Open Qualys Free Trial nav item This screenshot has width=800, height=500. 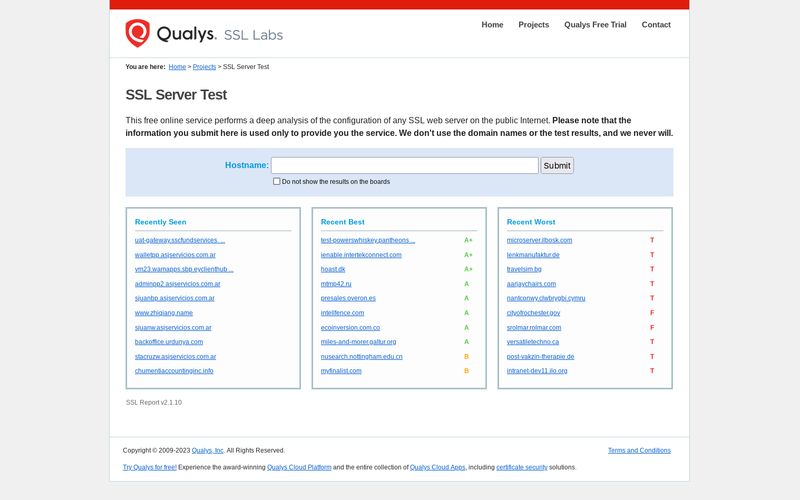click(595, 24)
